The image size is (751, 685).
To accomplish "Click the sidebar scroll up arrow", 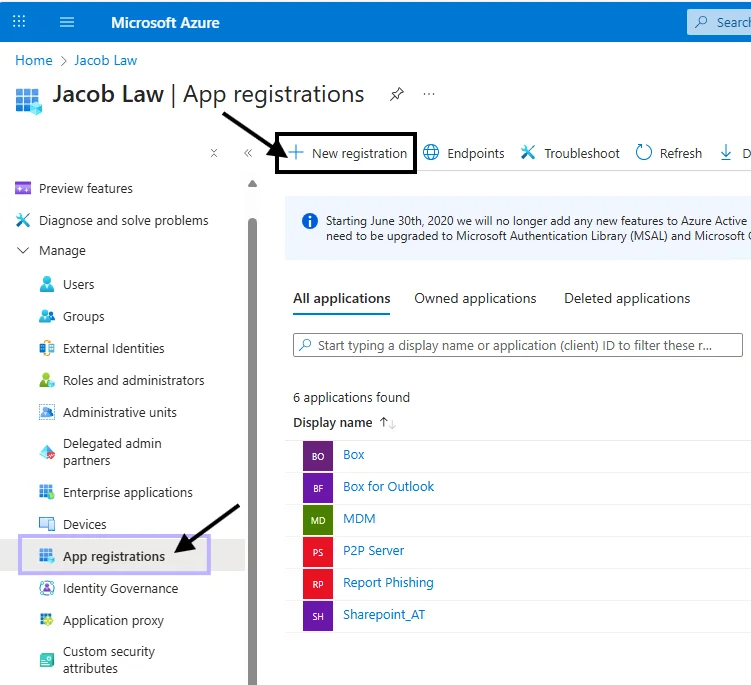I will tap(252, 183).
